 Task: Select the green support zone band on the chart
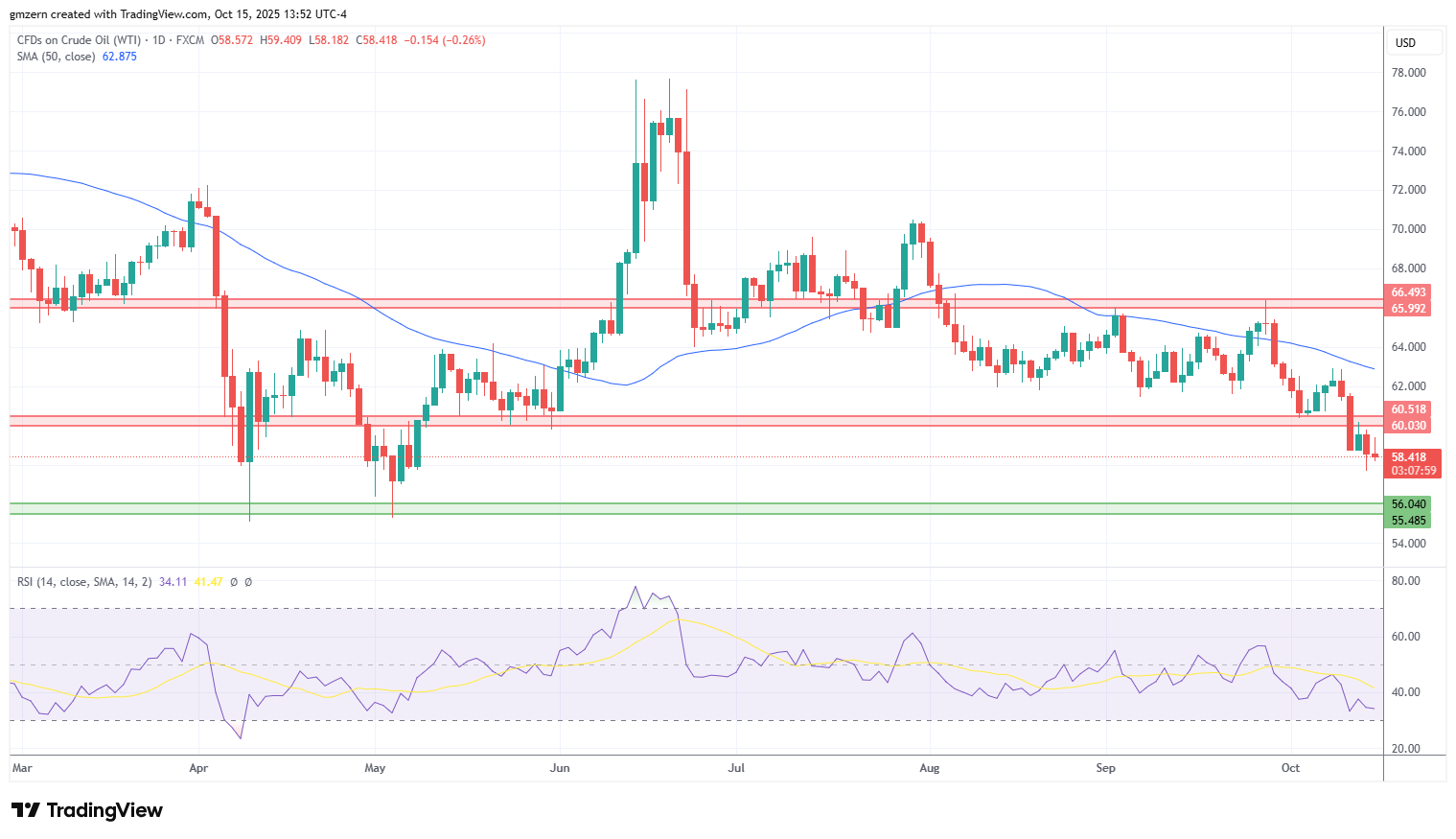pos(697,508)
